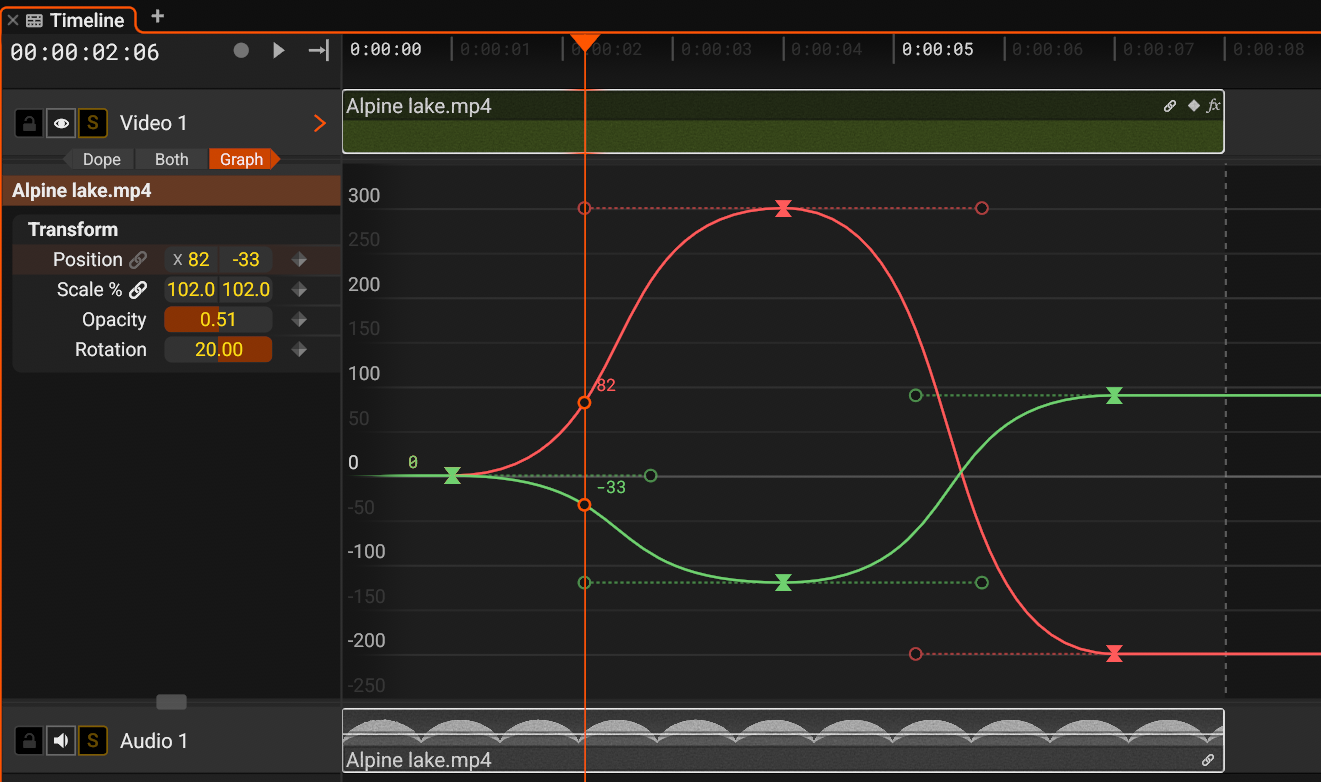Select red keyframe at peak 300
1321x782 pixels.
784,208
